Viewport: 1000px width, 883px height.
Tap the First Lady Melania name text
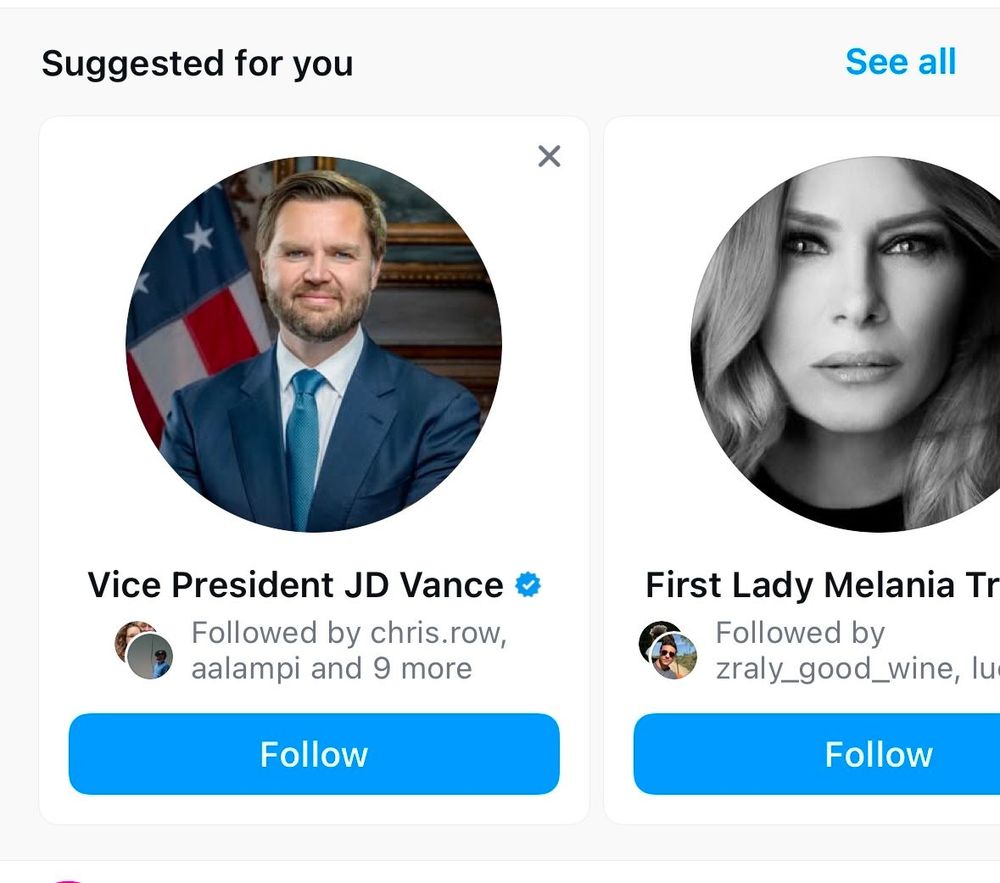tap(820, 585)
